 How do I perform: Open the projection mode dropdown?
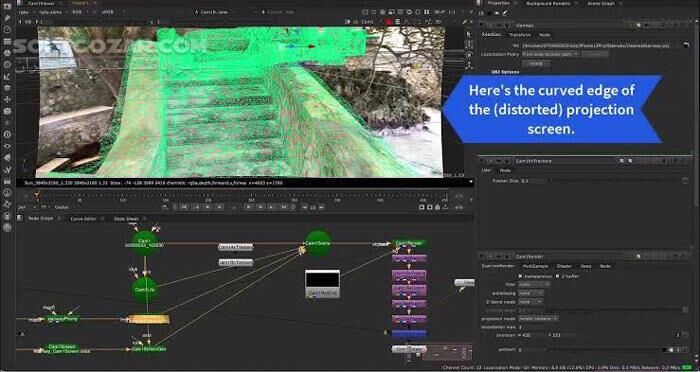pos(538,318)
